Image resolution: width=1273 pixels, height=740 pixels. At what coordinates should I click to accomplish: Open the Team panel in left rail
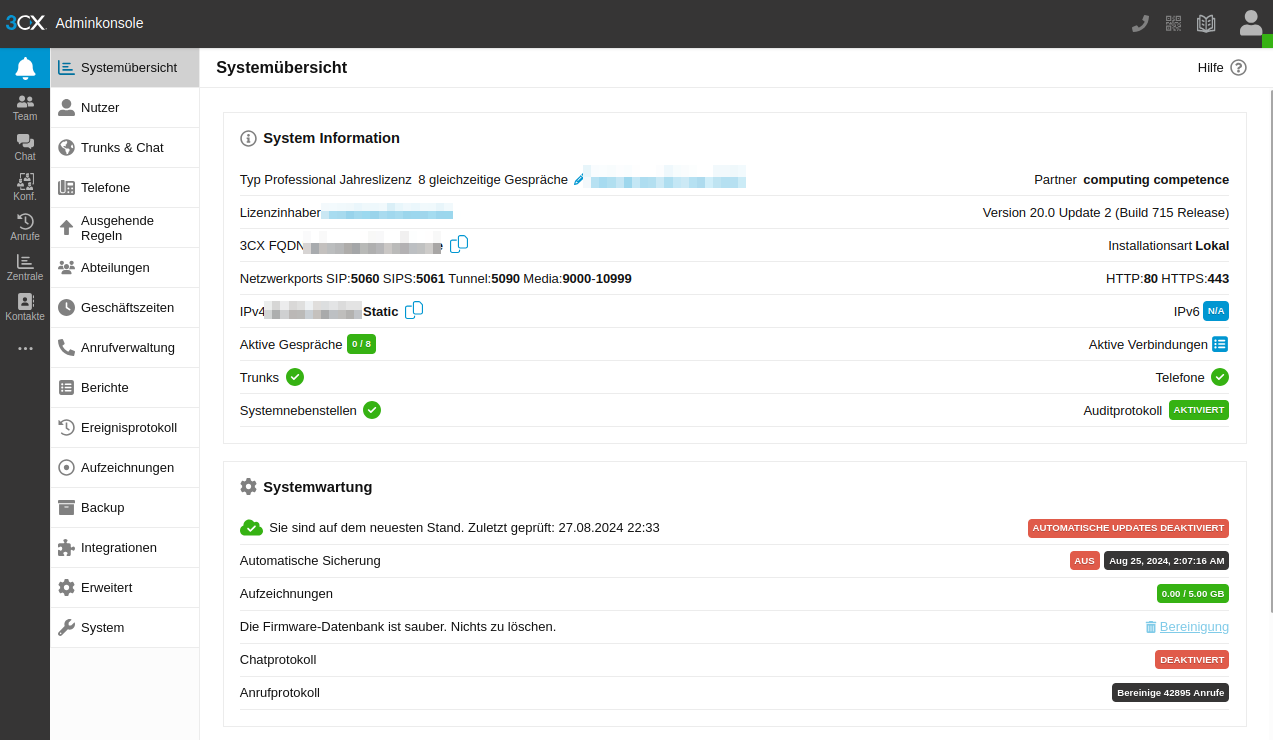coord(25,107)
